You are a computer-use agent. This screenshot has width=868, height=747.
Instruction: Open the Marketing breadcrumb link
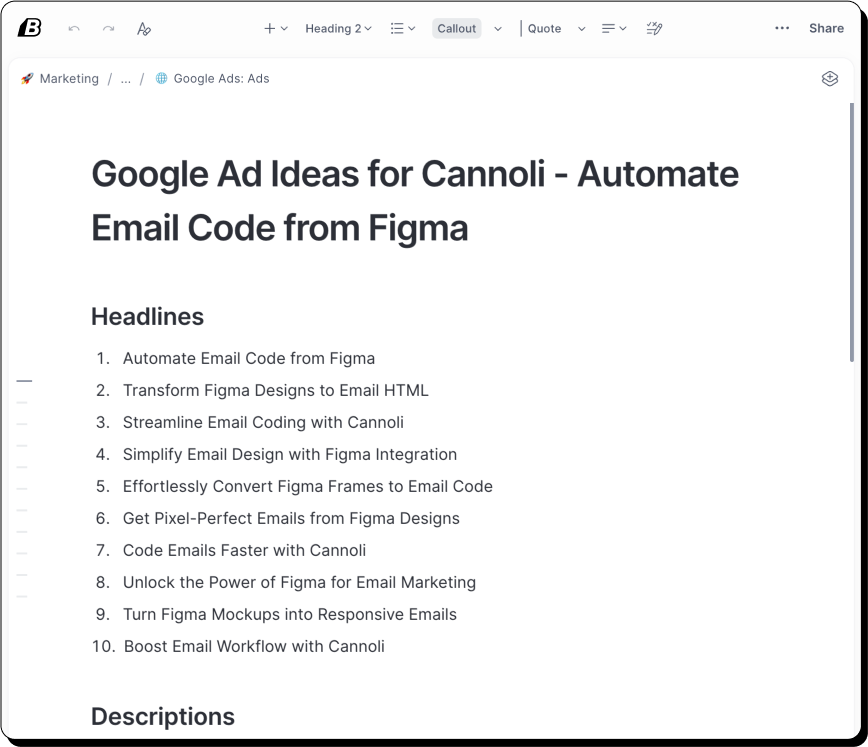click(x=69, y=78)
